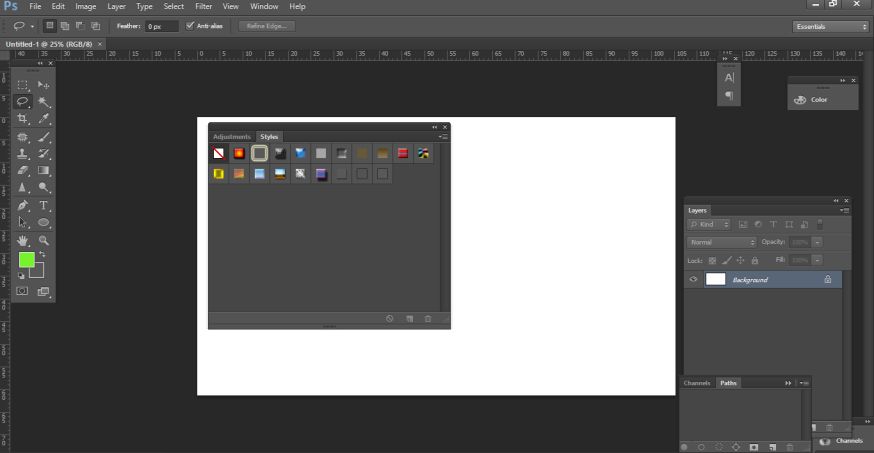This screenshot has width=874, height=453.
Task: Switch to the Adjustments tab
Action: click(232, 137)
